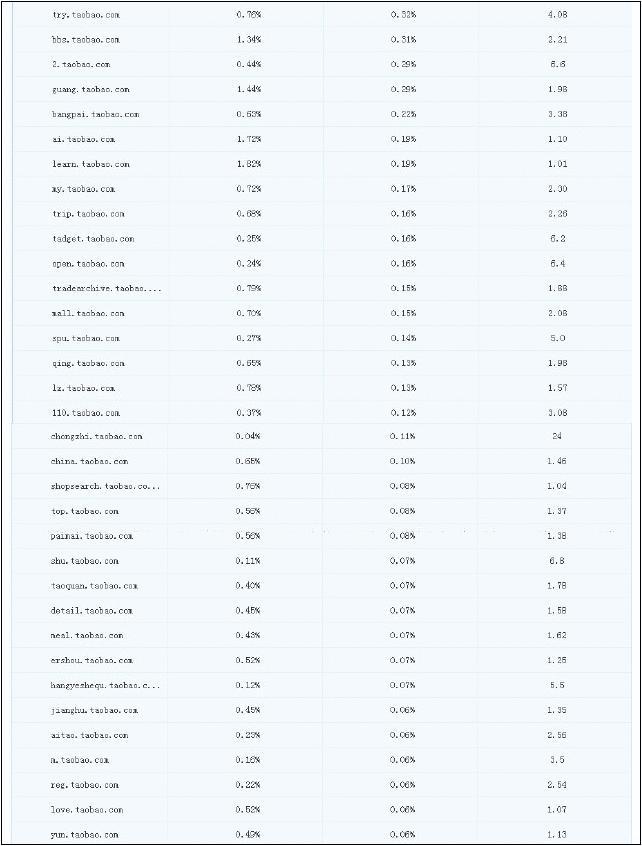This screenshot has height=846, width=642.
Task: Open the learn.taobao.com subdomain
Action: pyautogui.click(x=91, y=164)
